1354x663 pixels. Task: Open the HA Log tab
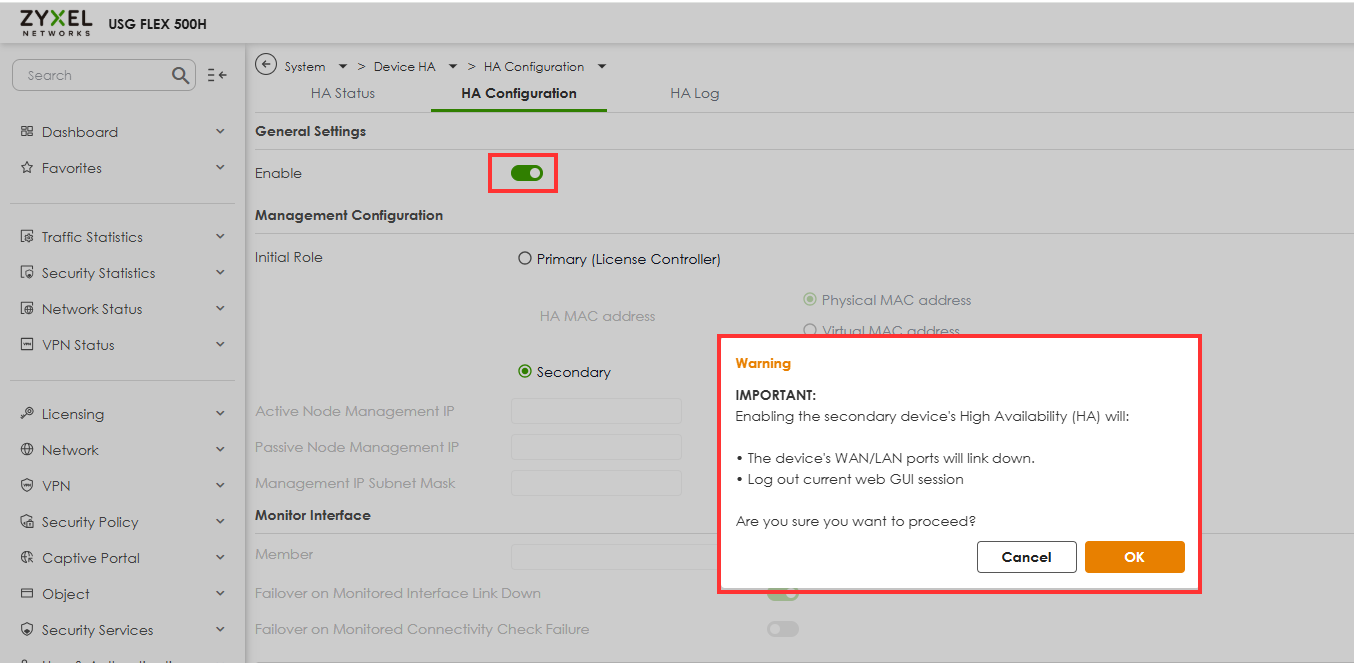(x=694, y=93)
